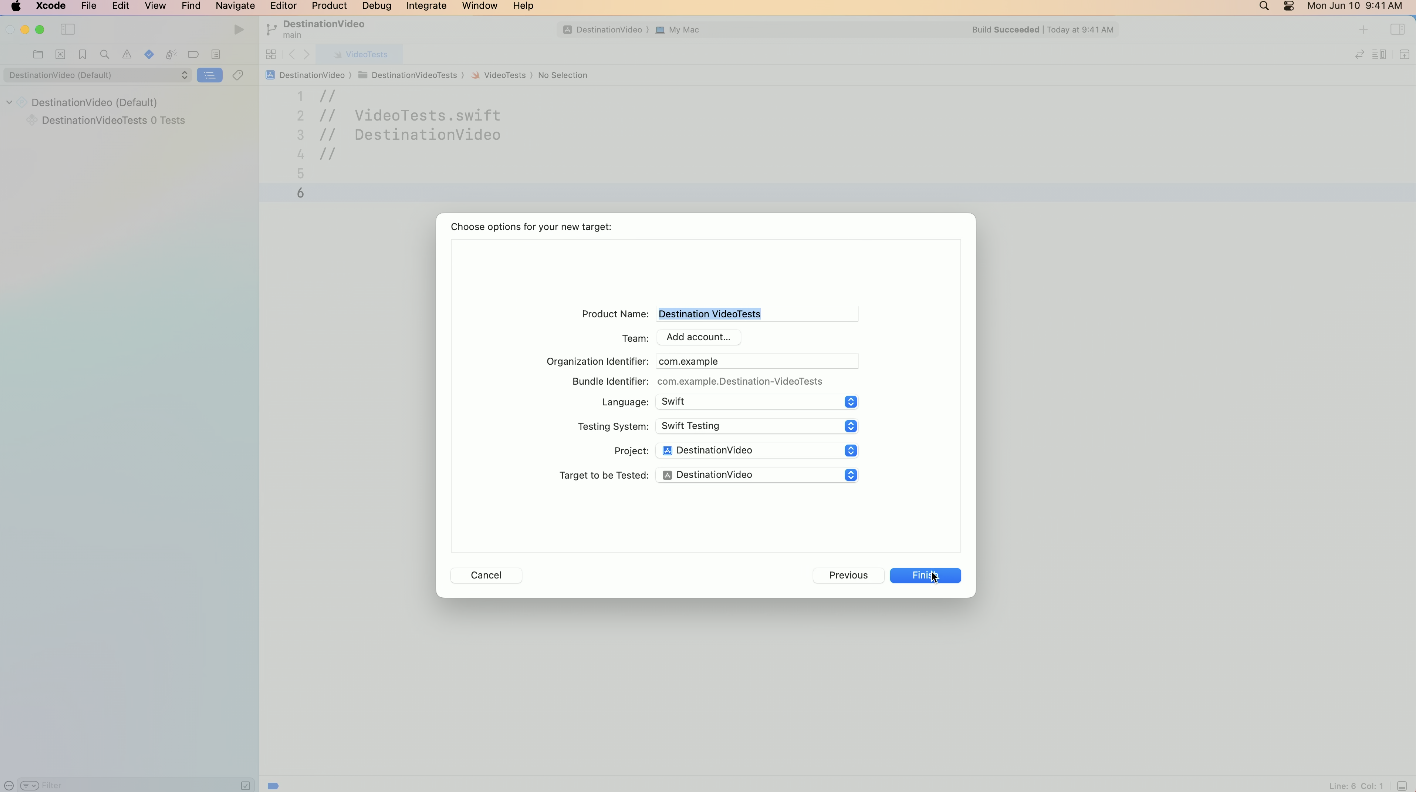Open the related items grid icon
Viewport: 1416px width, 792px height.
pyautogui.click(x=271, y=55)
